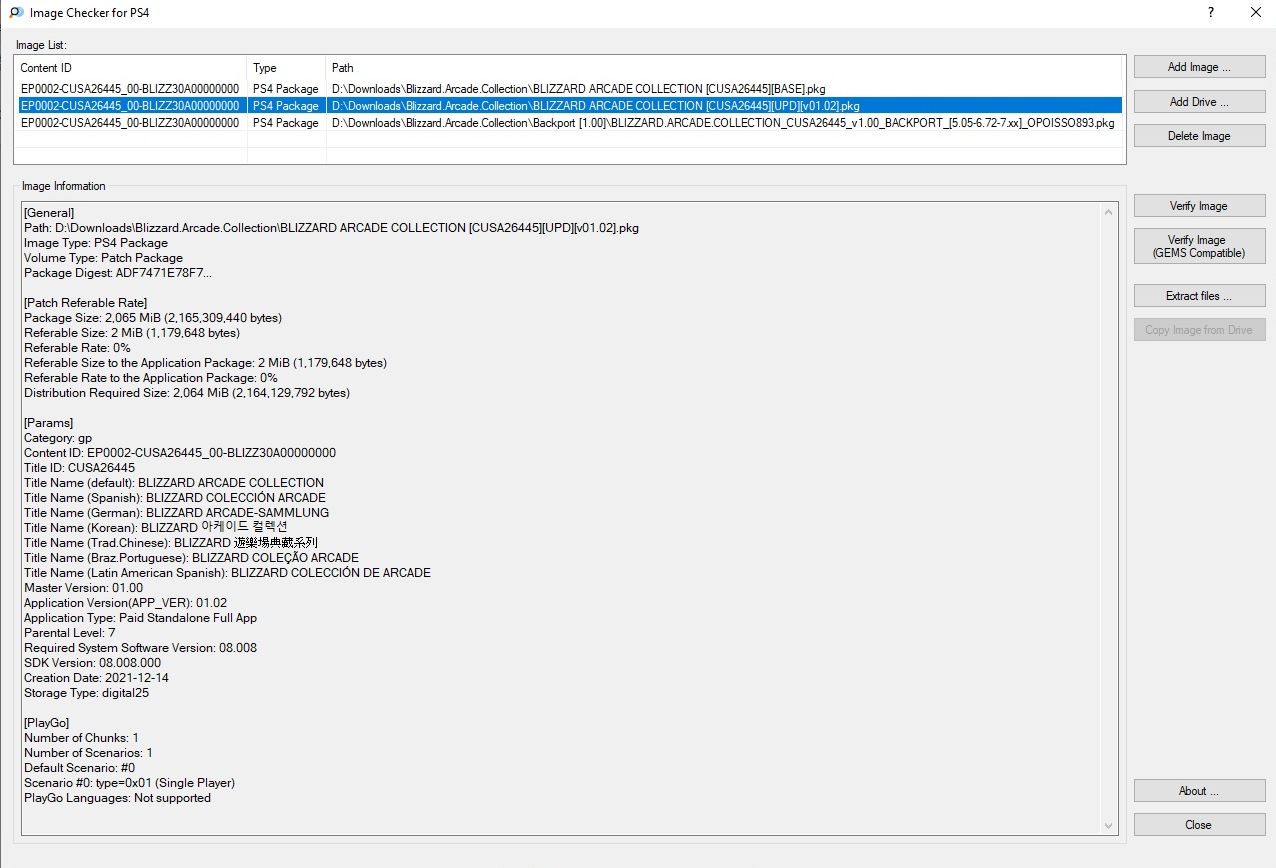The height and width of the screenshot is (868, 1276).
Task: Click the Master Version: 01.00 line
Action: pyautogui.click(x=84, y=588)
